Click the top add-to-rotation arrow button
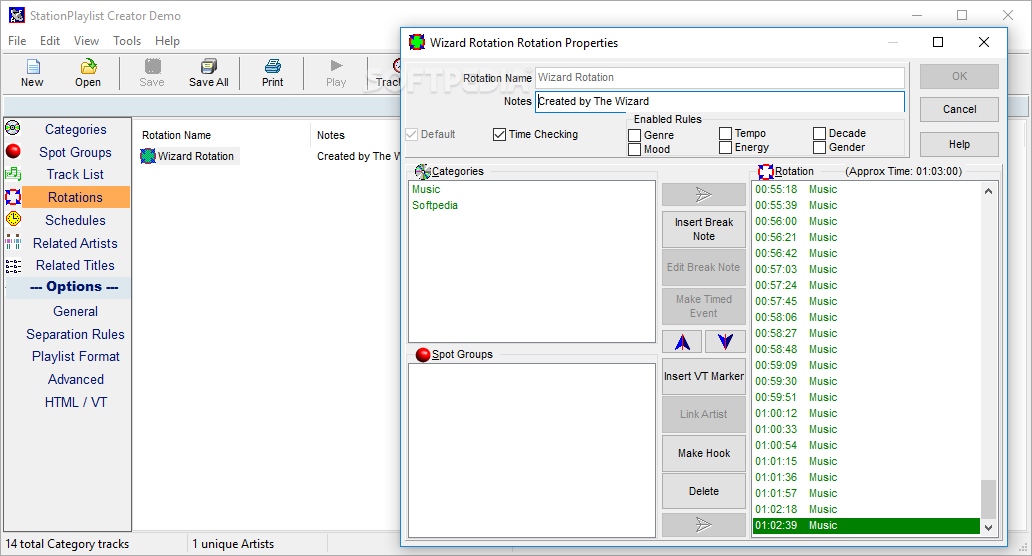 point(704,195)
